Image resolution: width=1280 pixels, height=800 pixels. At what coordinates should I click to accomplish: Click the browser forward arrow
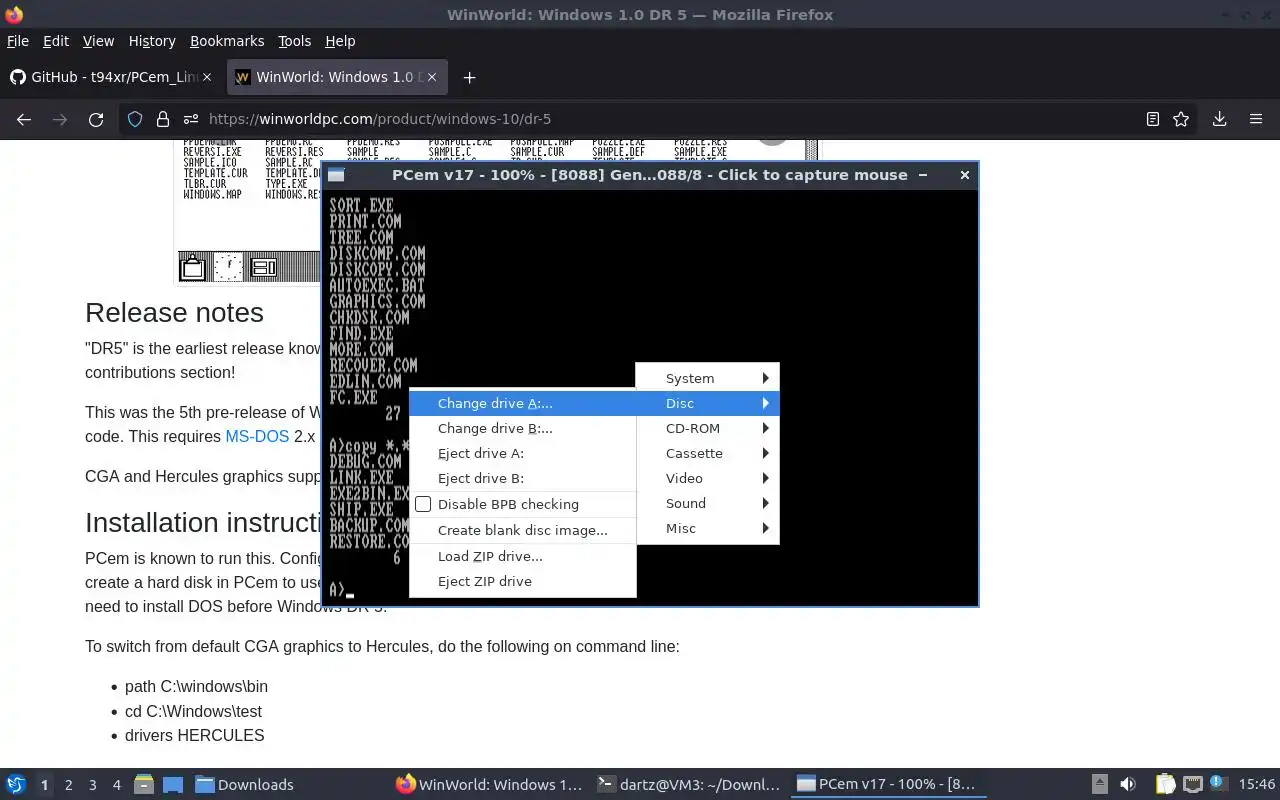60,119
